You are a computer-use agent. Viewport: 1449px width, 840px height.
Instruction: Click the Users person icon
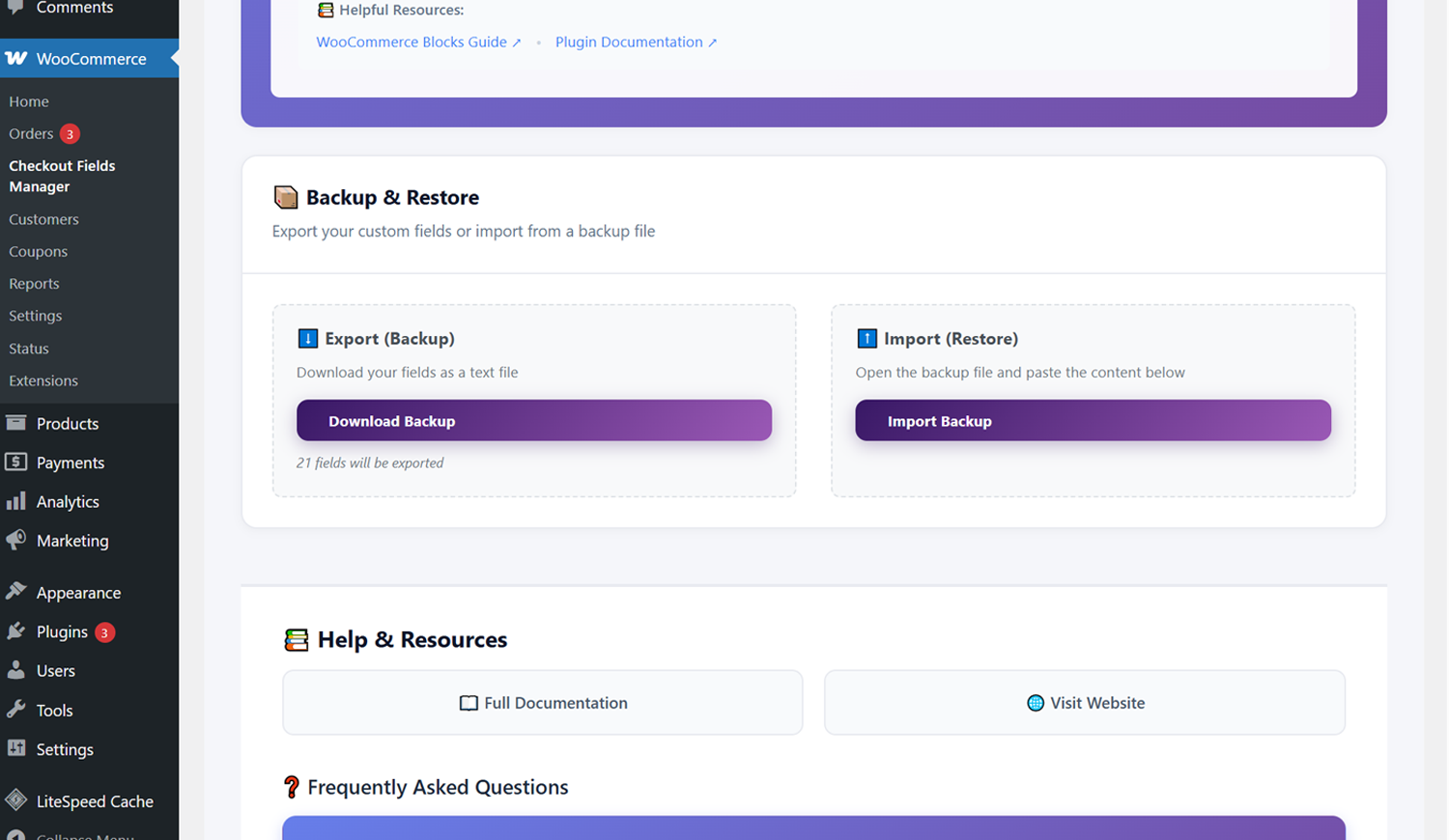[x=16, y=670]
